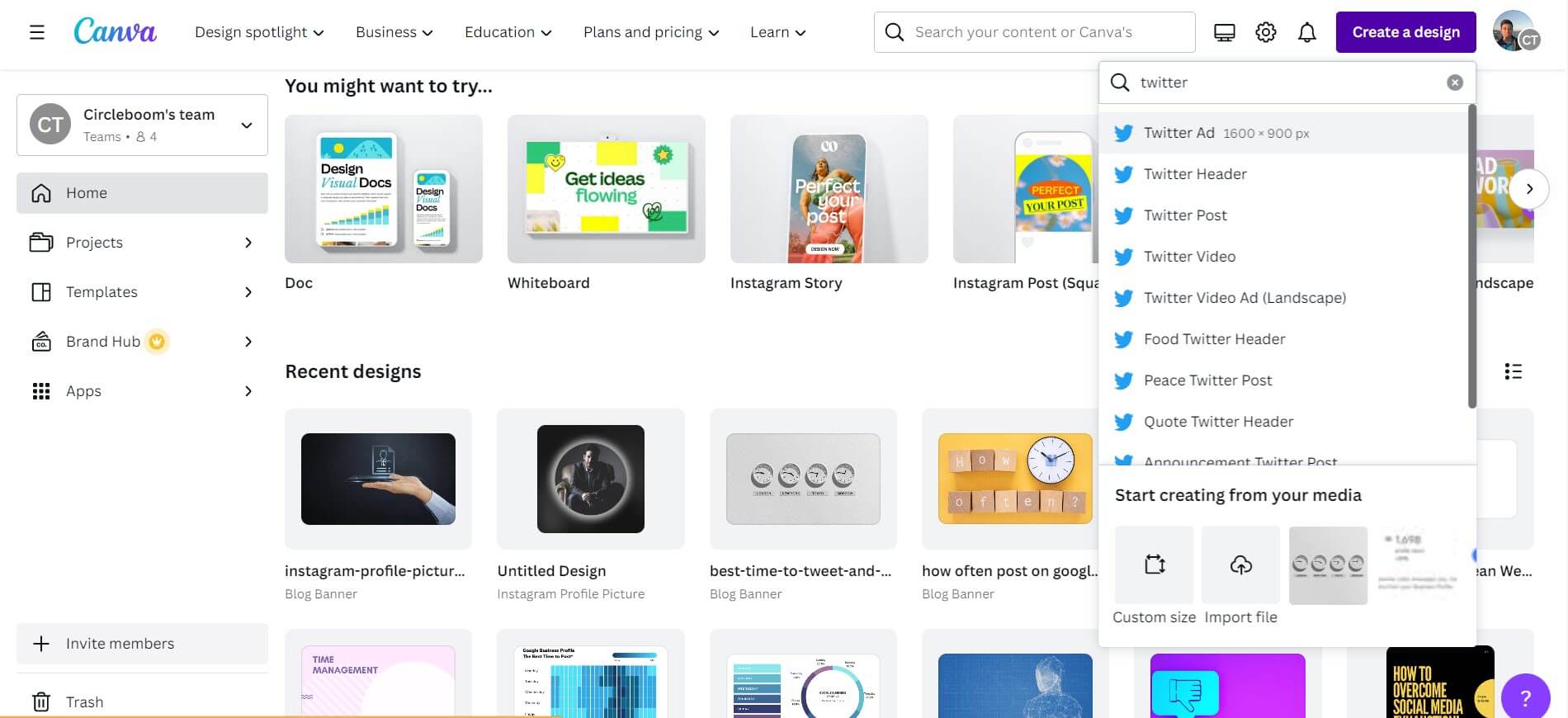
Task: Open the purple help question mark button
Action: [1526, 698]
